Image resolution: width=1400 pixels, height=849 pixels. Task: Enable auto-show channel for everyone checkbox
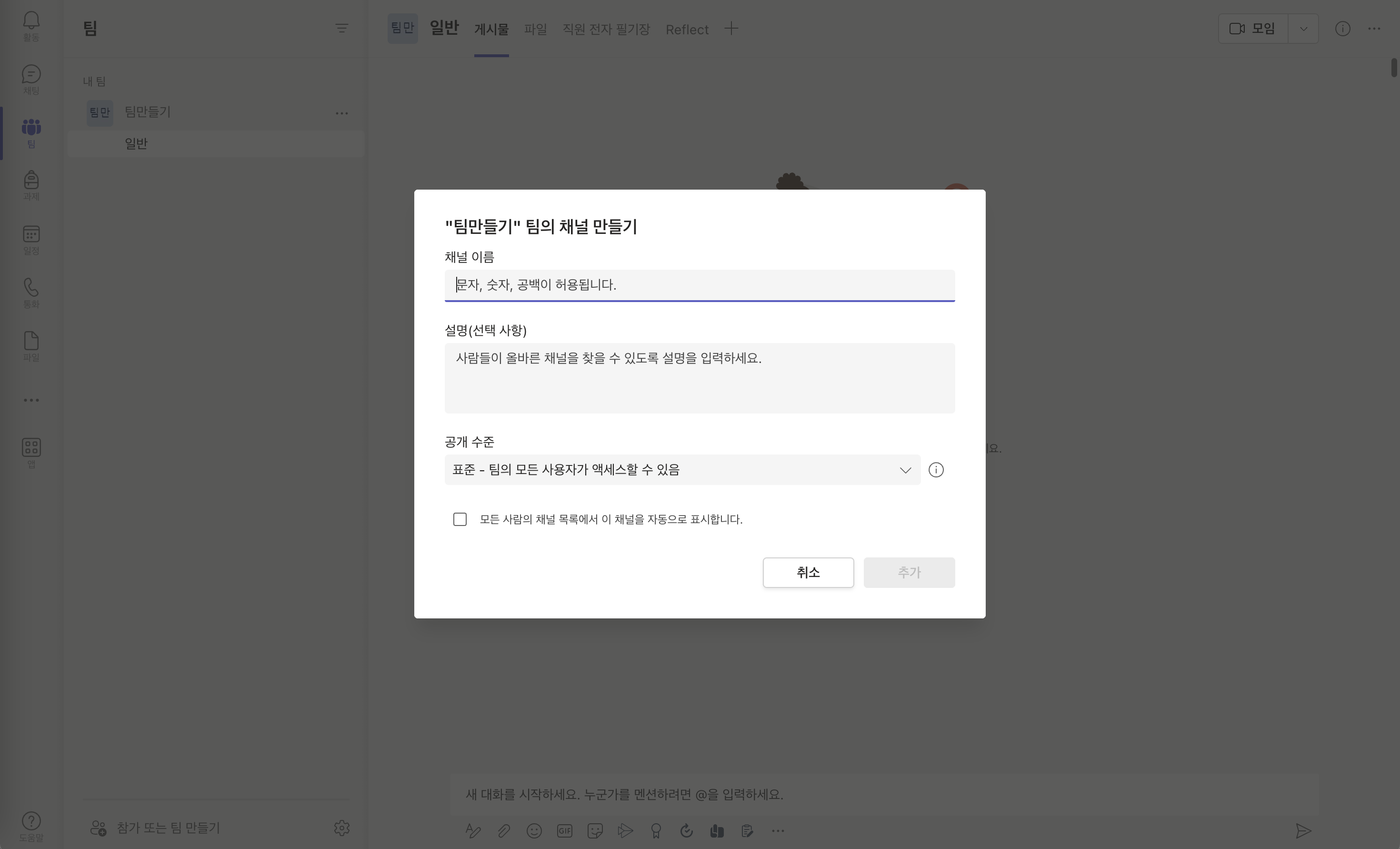click(460, 519)
